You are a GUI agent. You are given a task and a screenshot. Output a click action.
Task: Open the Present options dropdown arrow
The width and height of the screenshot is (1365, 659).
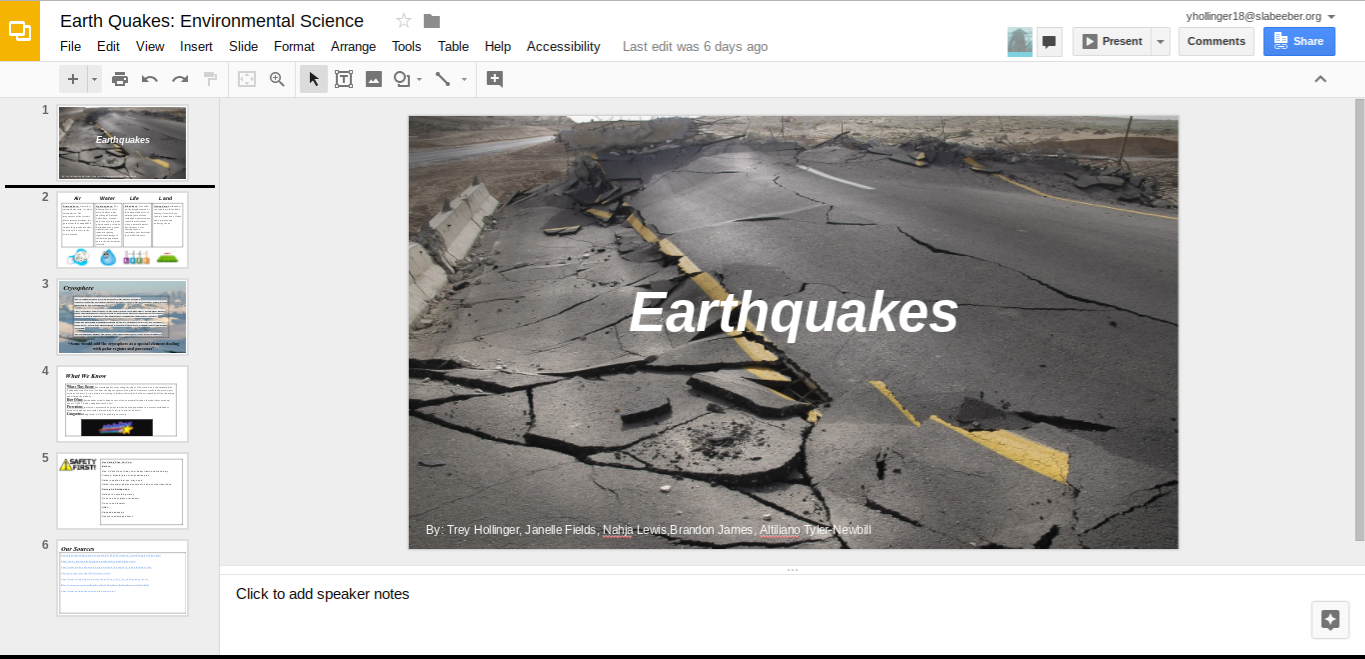[1160, 41]
